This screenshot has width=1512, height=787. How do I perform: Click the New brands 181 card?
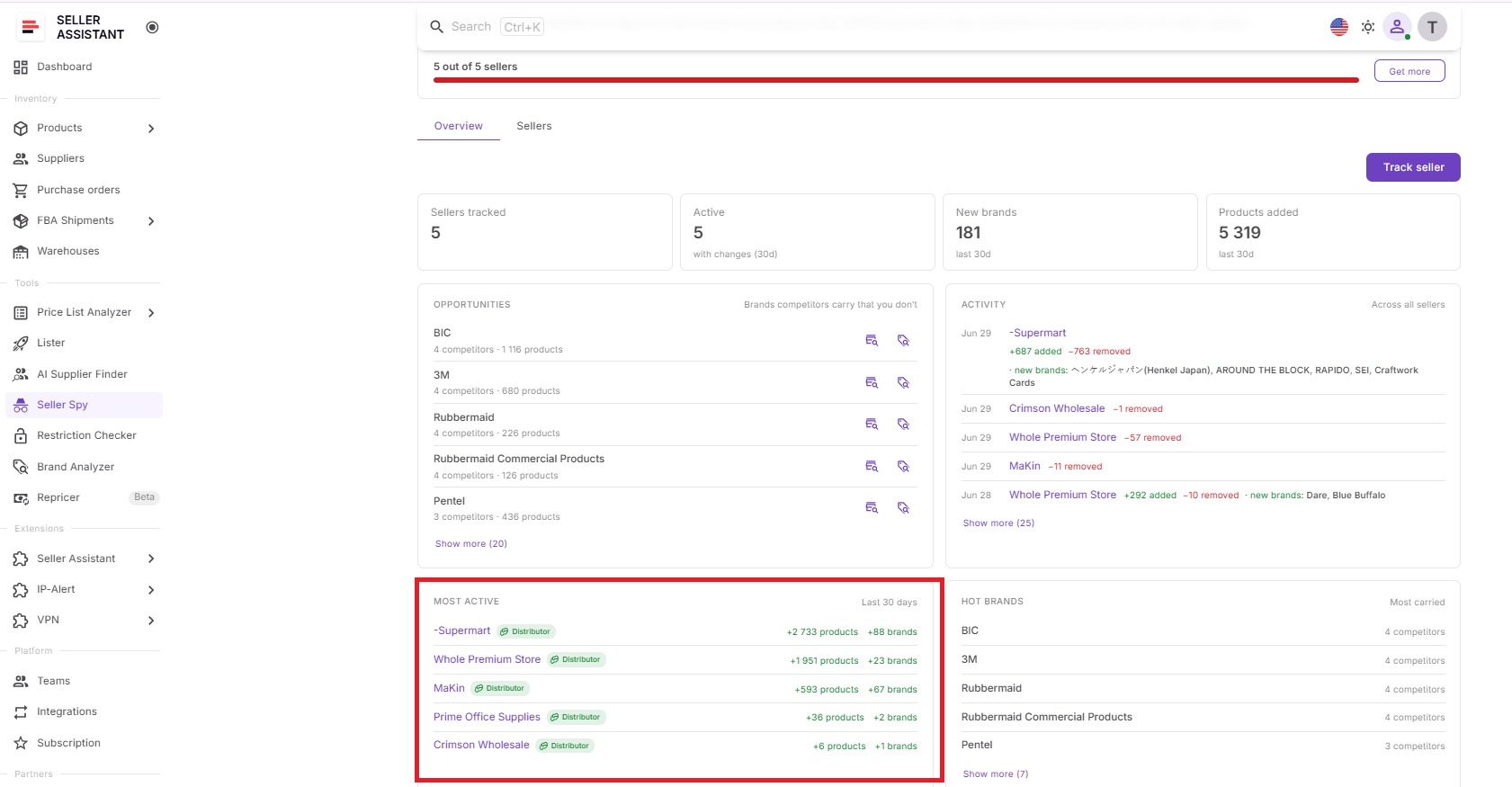point(1069,232)
